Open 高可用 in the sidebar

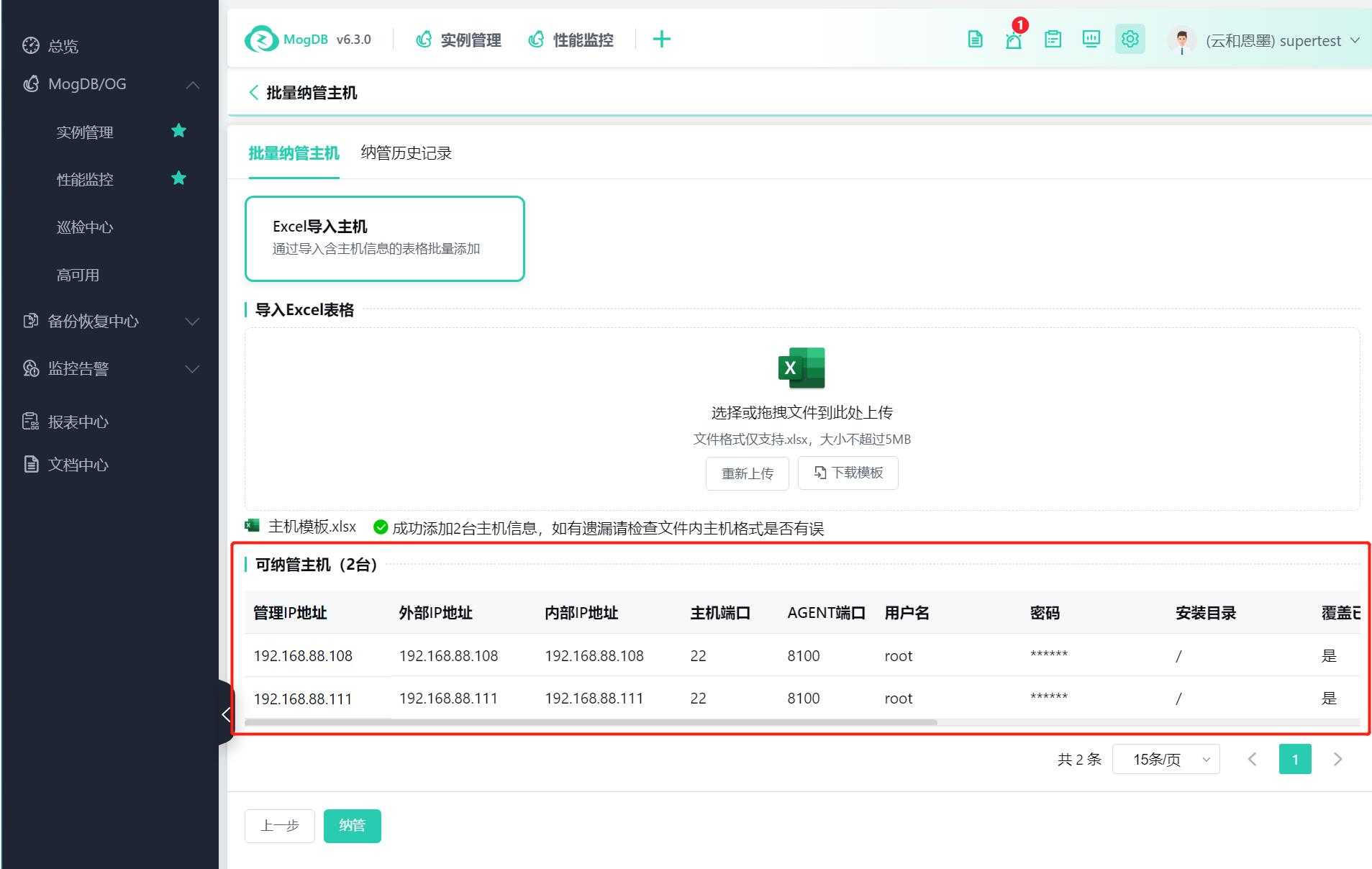pyautogui.click(x=78, y=275)
